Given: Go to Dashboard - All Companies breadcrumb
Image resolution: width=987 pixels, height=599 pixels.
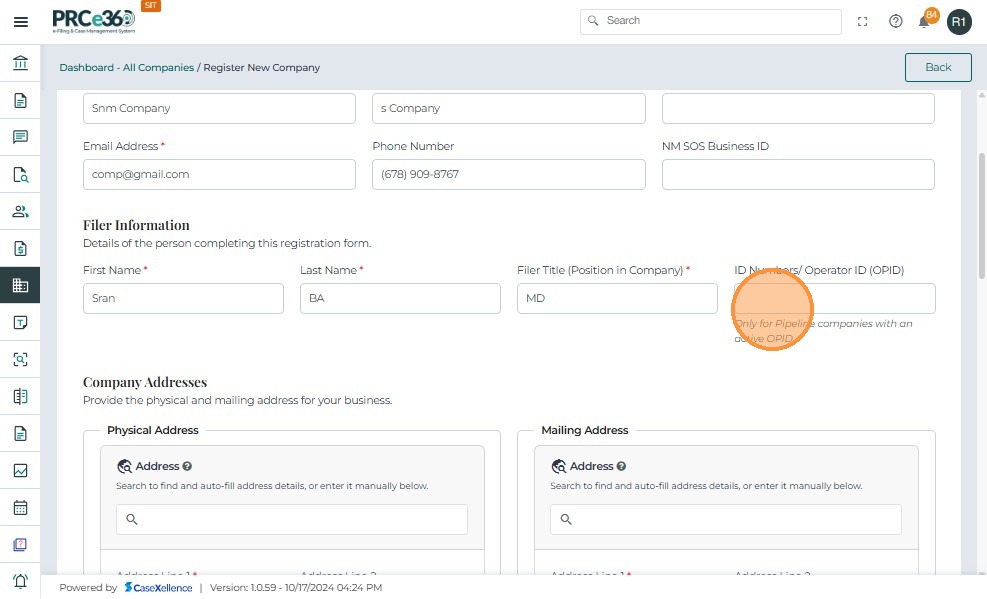Looking at the screenshot, I should click(126, 68).
